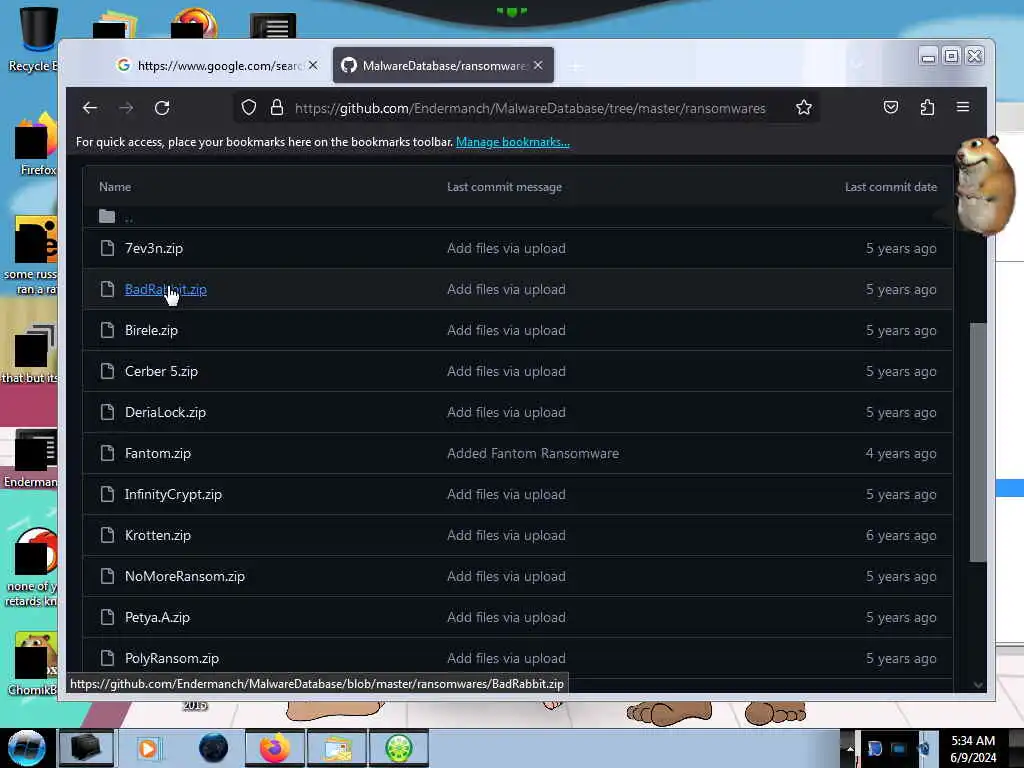Show hidden system tray icons arrow
Image resolution: width=1024 pixels, height=768 pixels.
click(850, 748)
